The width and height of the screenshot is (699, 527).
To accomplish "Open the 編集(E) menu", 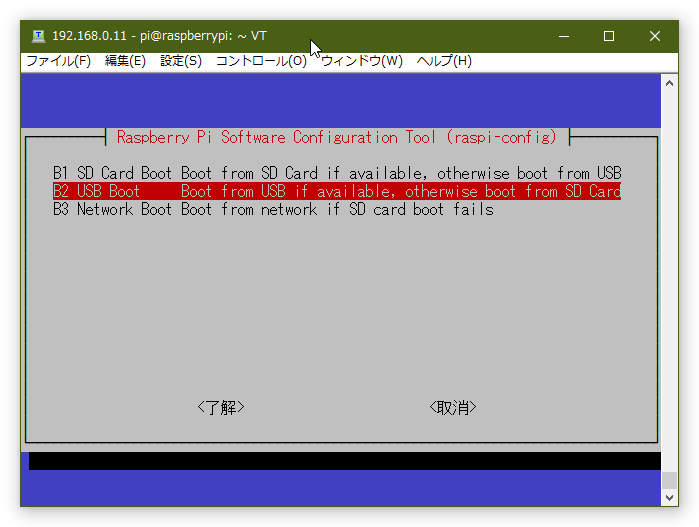I will tap(125, 61).
